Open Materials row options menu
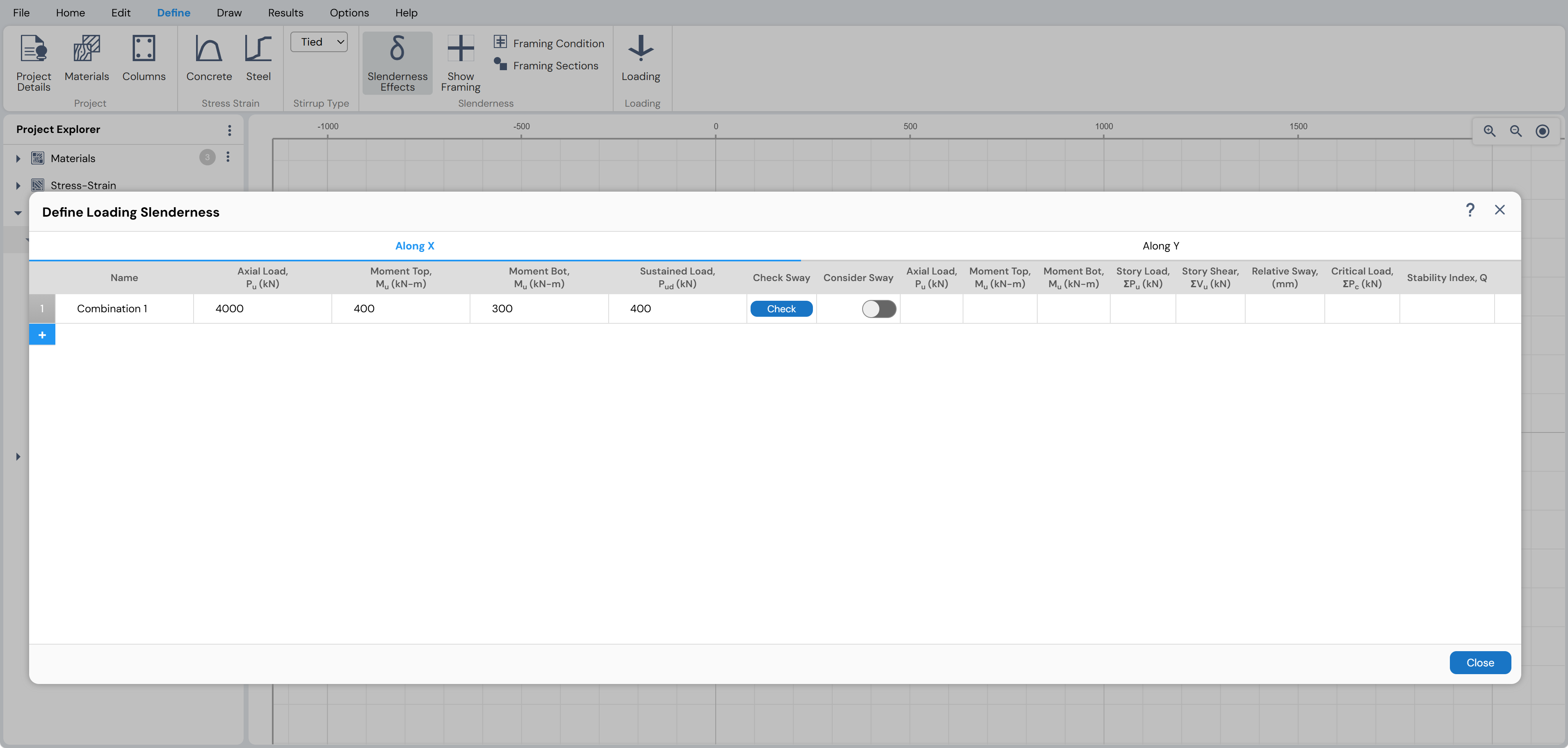 tap(228, 157)
